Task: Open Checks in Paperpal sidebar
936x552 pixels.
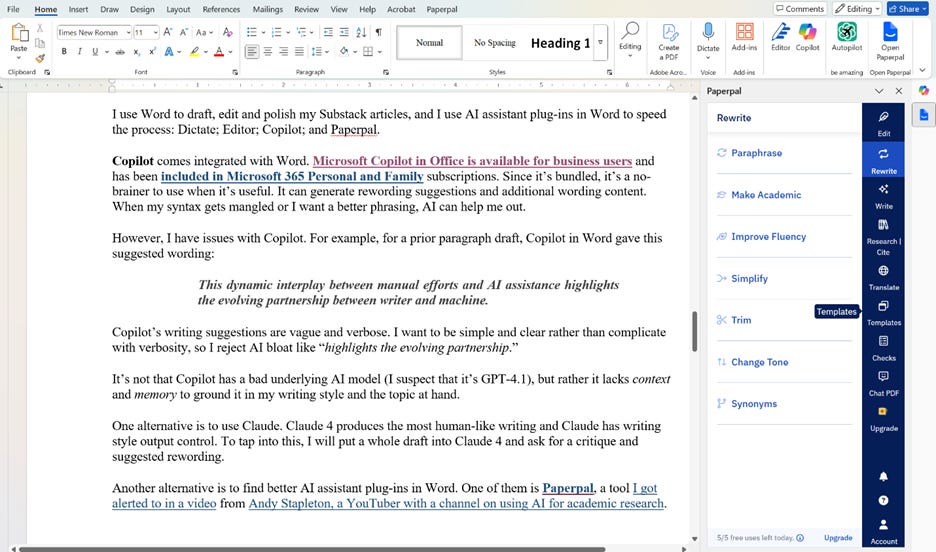Action: point(883,349)
